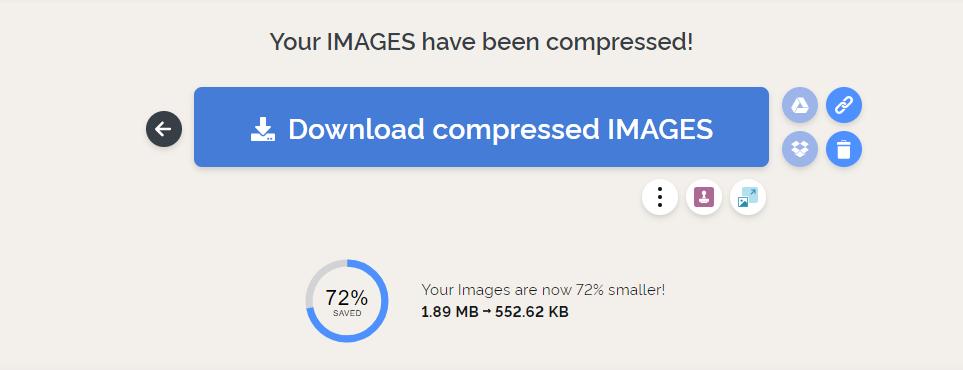Expand the three-dot more options menu

[x=660, y=197]
